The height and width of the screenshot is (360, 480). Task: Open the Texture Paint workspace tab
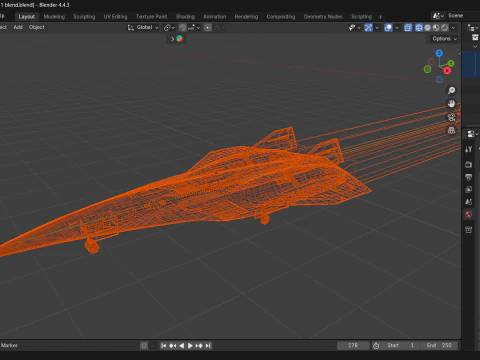point(151,17)
